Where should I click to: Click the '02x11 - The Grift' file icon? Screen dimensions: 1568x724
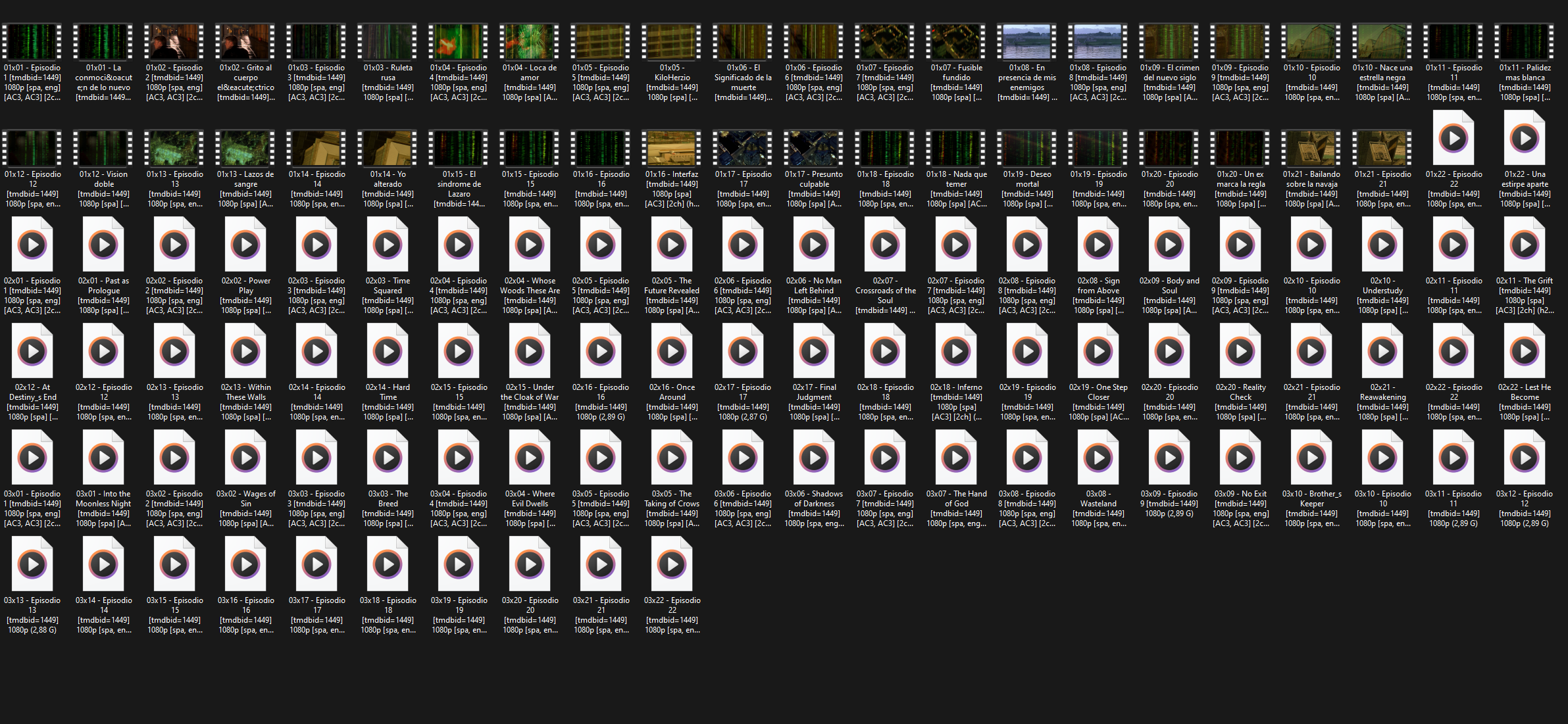1525,245
